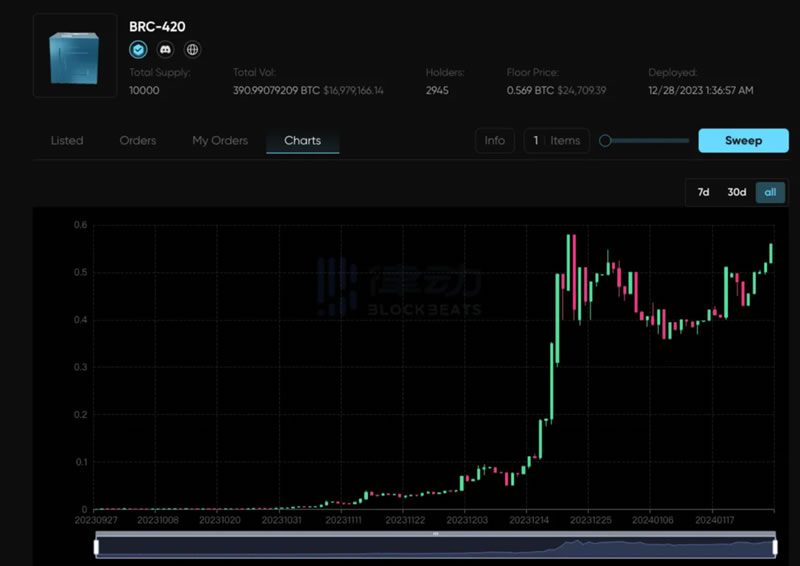The image size is (800, 566).
Task: Click left handle of chart range zoom bar
Action: (x=96, y=546)
